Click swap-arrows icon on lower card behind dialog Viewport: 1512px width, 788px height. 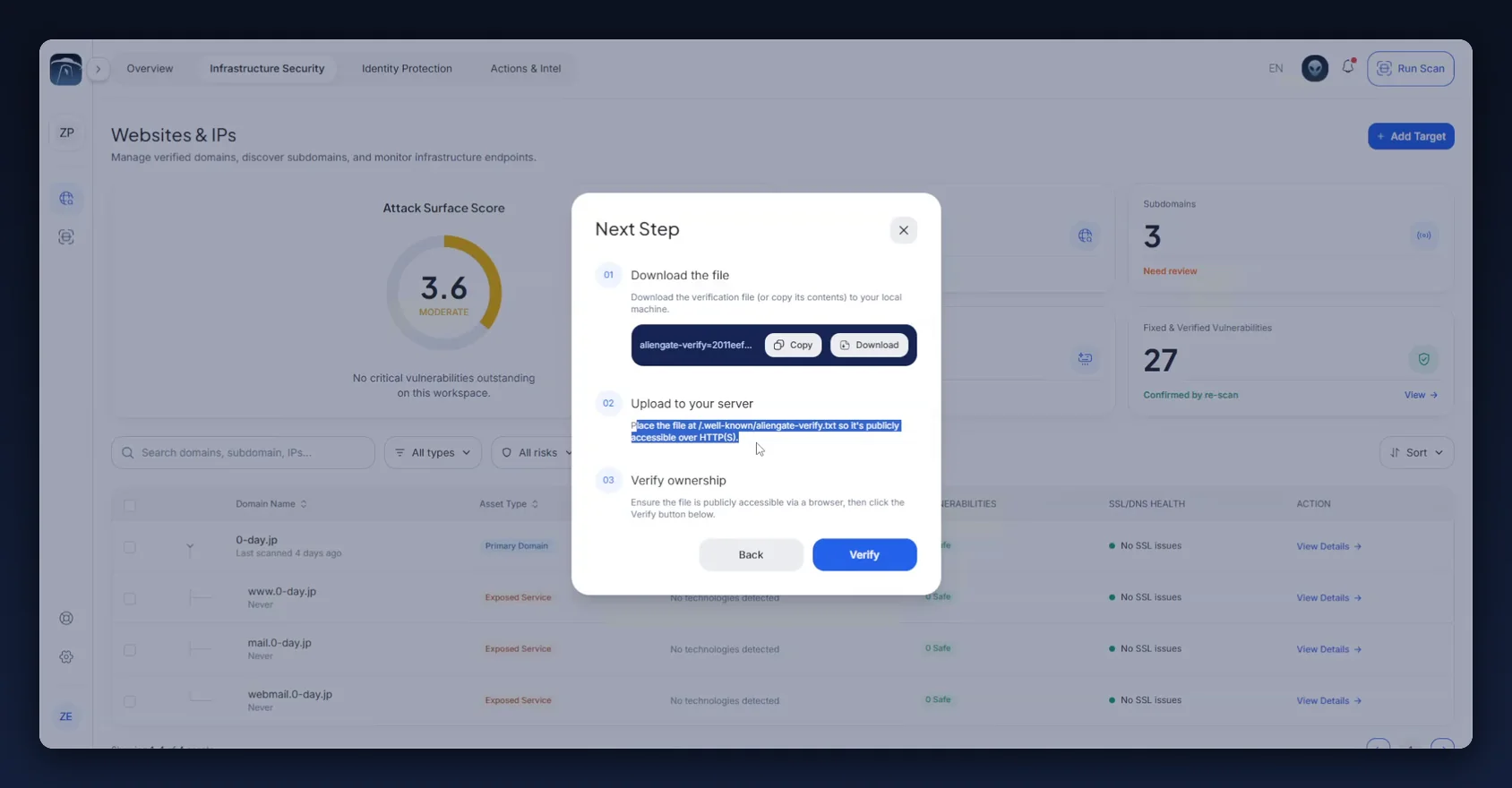1085,359
